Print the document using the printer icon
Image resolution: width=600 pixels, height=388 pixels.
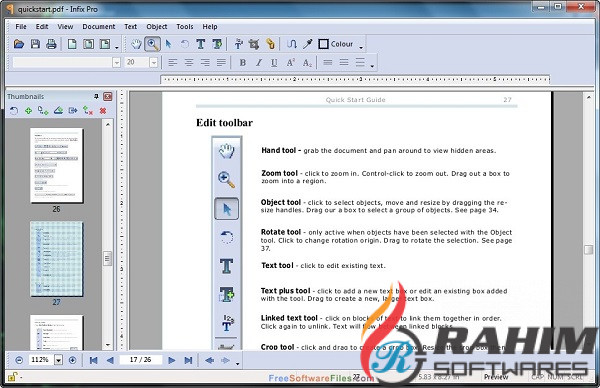pyautogui.click(x=51, y=44)
